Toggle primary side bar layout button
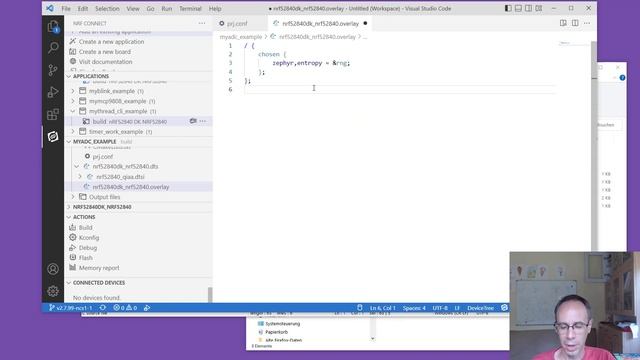This screenshot has width=640, height=360. [x=508, y=8]
